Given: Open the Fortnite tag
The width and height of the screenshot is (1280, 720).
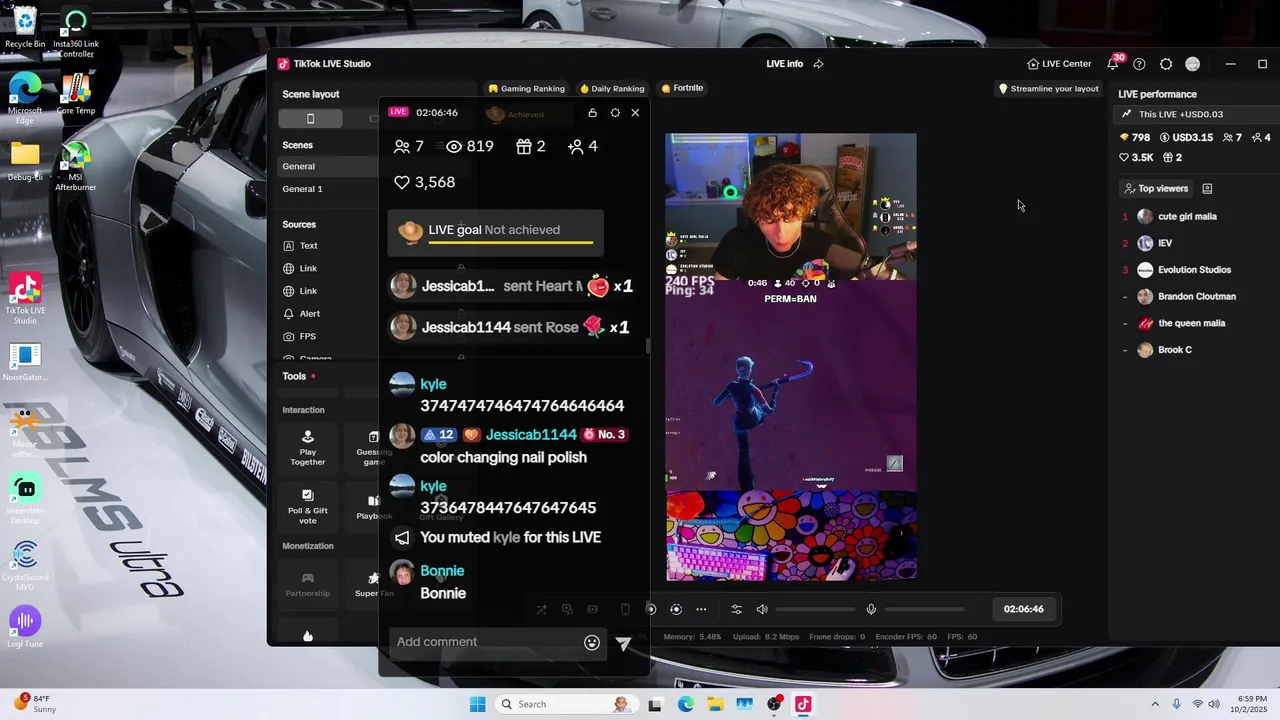Looking at the screenshot, I should [682, 88].
